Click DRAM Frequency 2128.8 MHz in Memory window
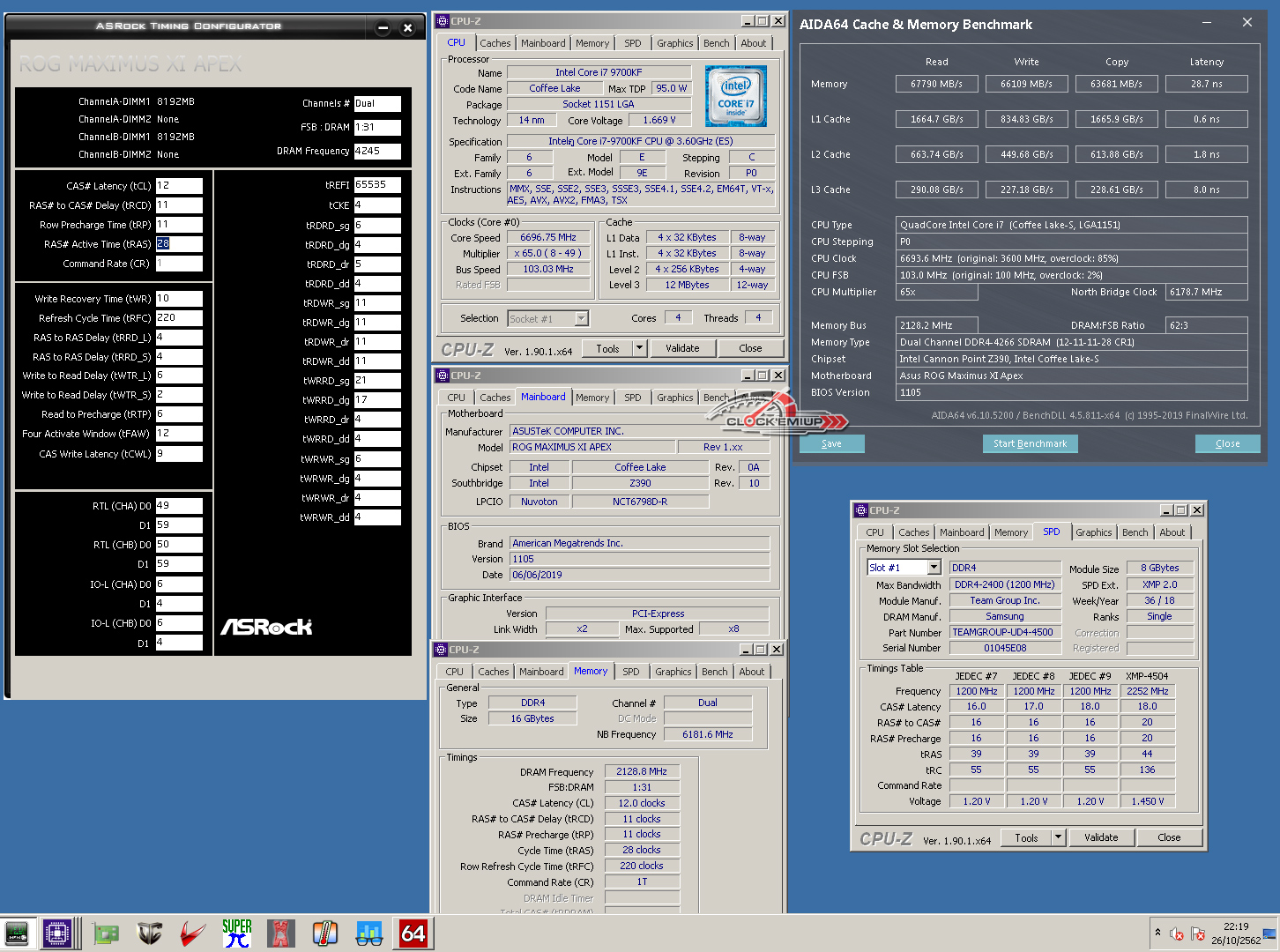The height and width of the screenshot is (952, 1280). 642,771
